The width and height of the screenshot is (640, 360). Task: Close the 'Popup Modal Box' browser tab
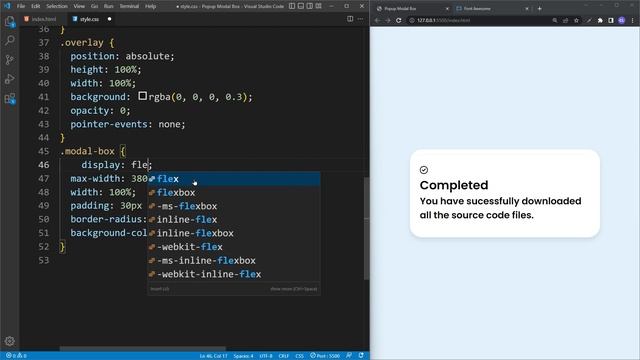click(447, 8)
